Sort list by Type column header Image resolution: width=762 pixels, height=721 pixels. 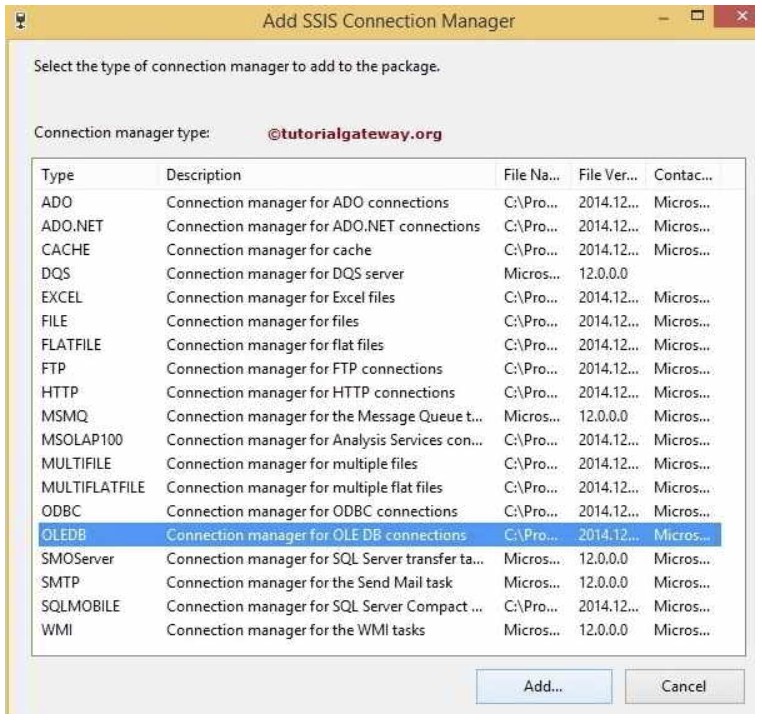(96, 175)
